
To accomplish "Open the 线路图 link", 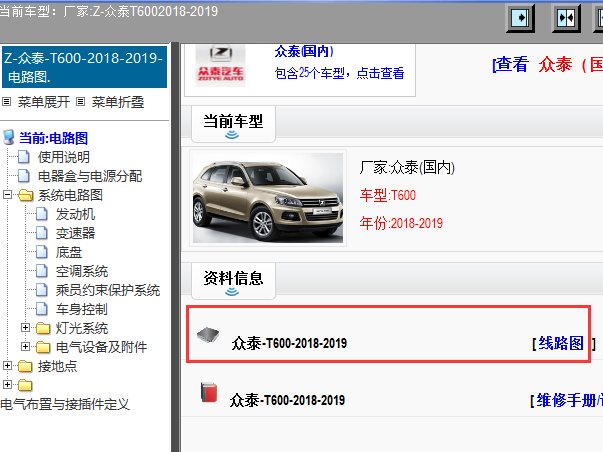I will [561, 343].
